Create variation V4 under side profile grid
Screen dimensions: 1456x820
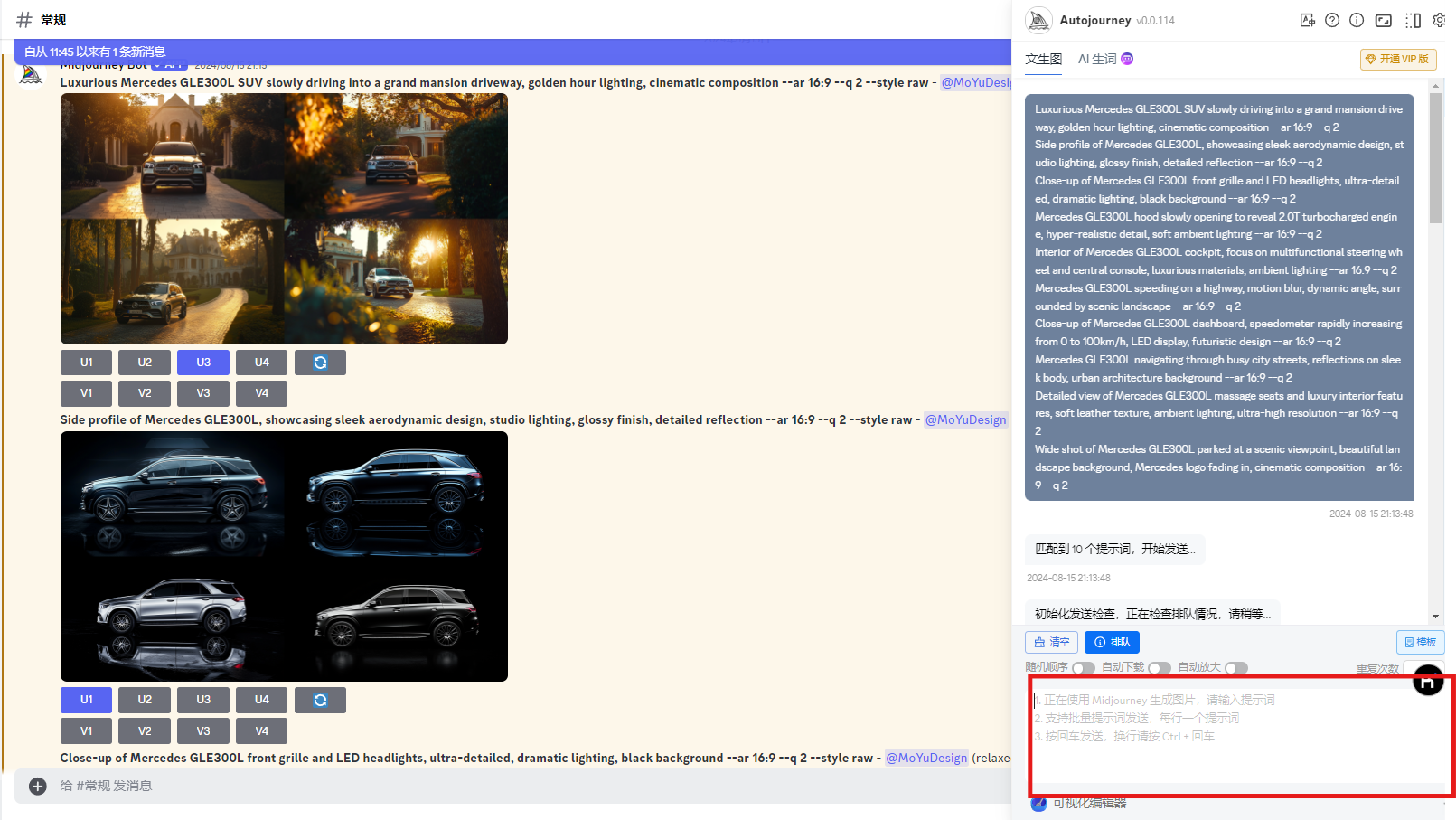click(x=262, y=730)
